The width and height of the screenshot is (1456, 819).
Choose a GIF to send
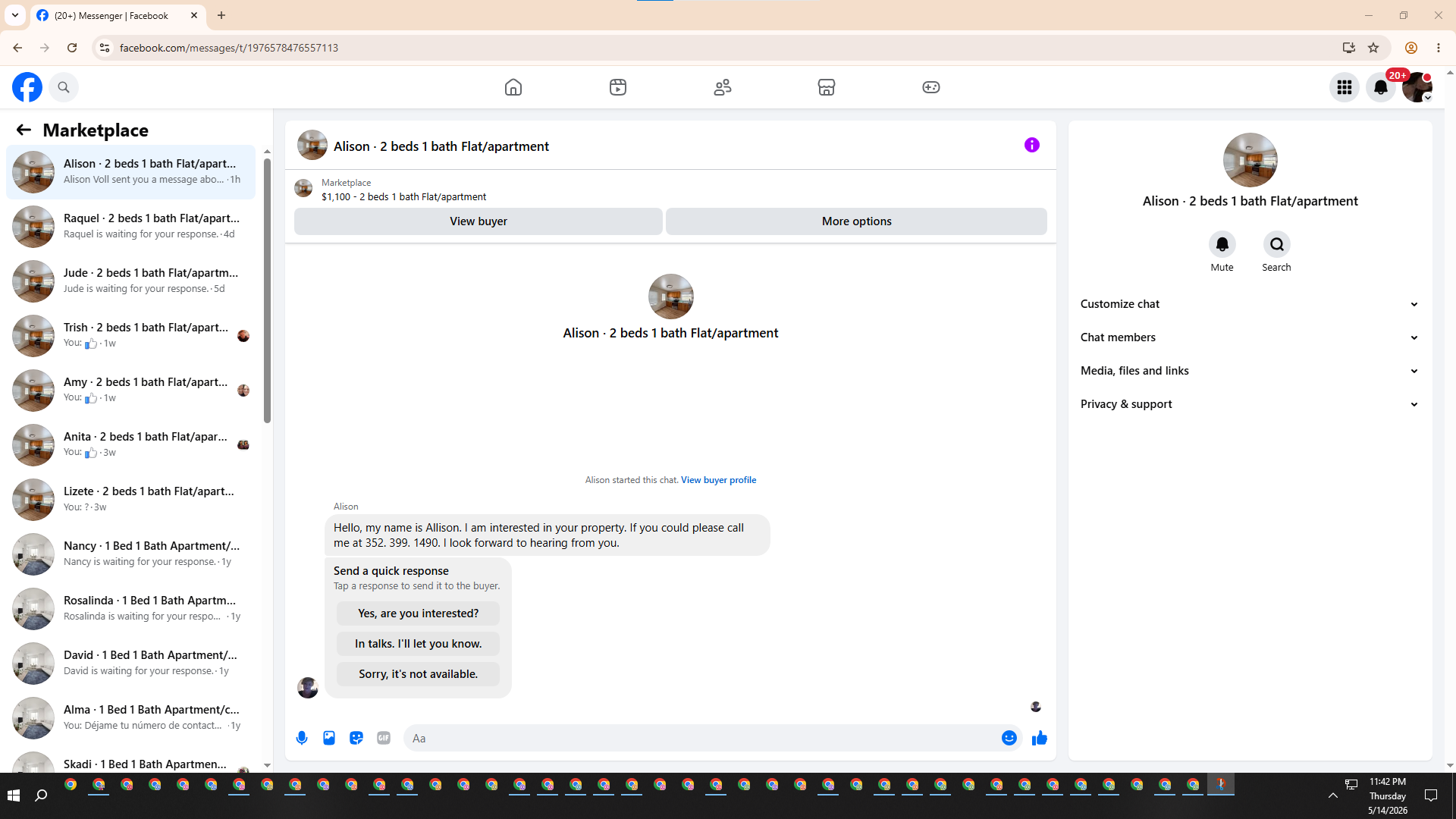(x=384, y=738)
